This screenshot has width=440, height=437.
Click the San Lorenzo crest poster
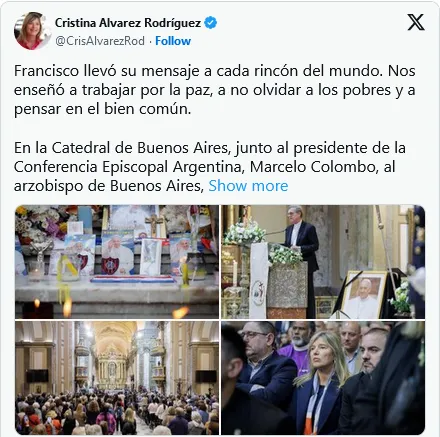pos(117,253)
